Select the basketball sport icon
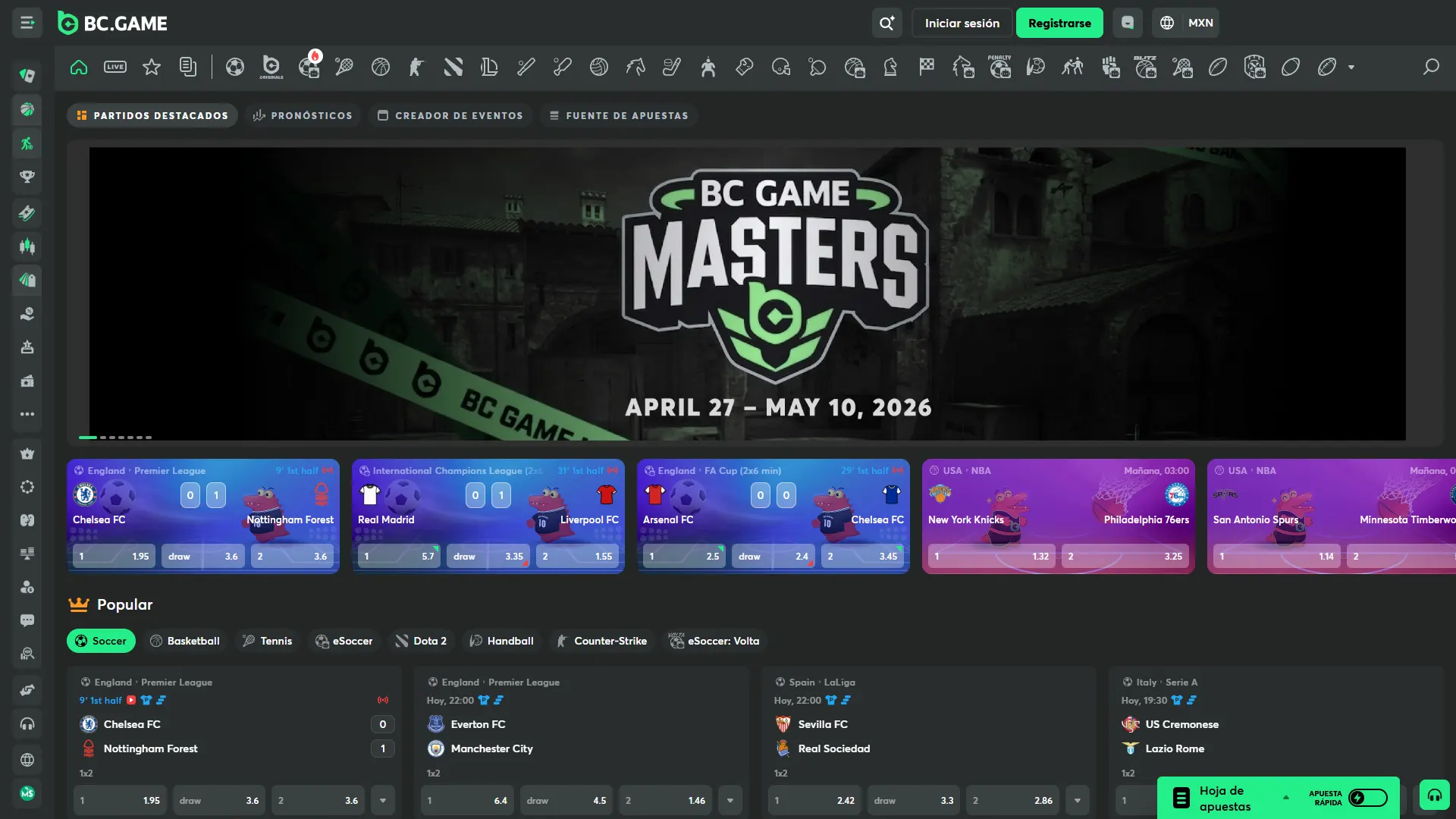1456x819 pixels. point(381,67)
